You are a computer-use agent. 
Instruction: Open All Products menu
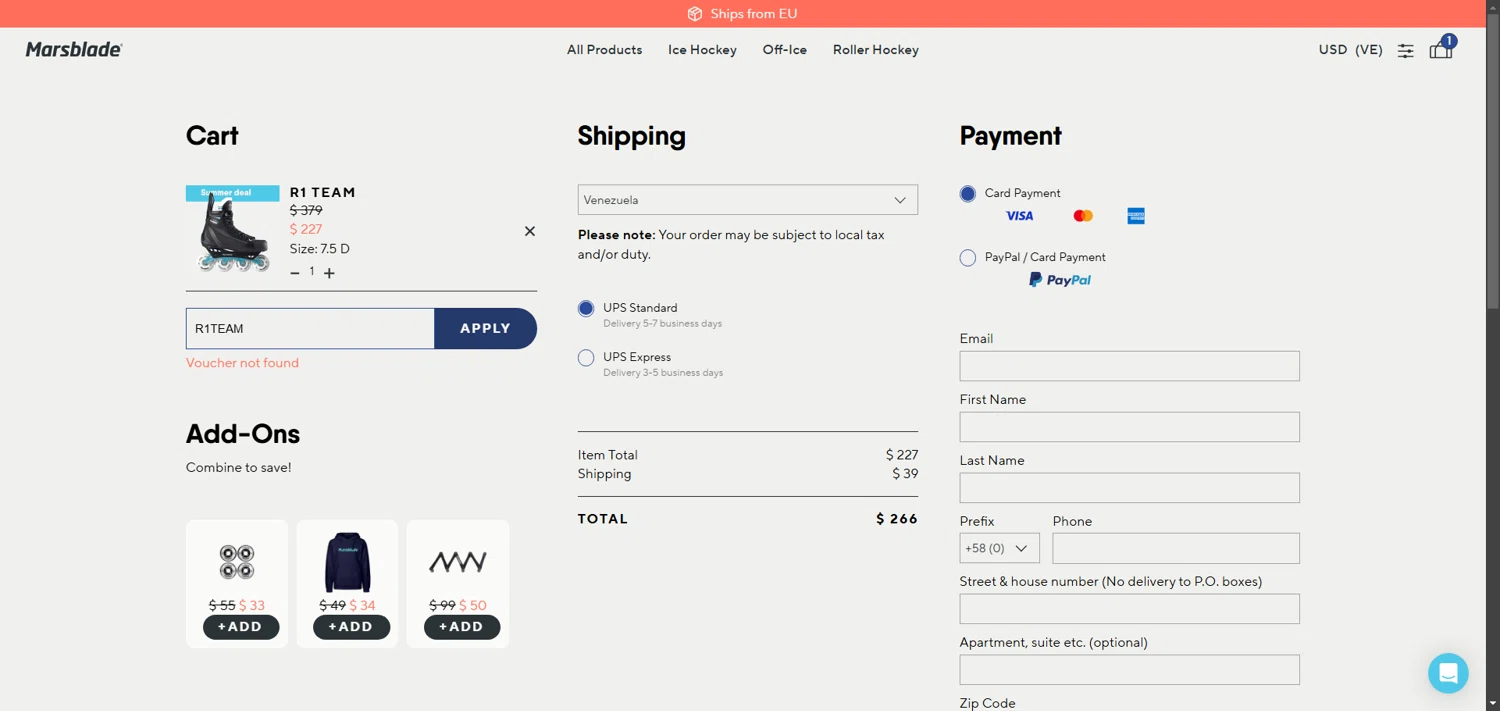604,50
